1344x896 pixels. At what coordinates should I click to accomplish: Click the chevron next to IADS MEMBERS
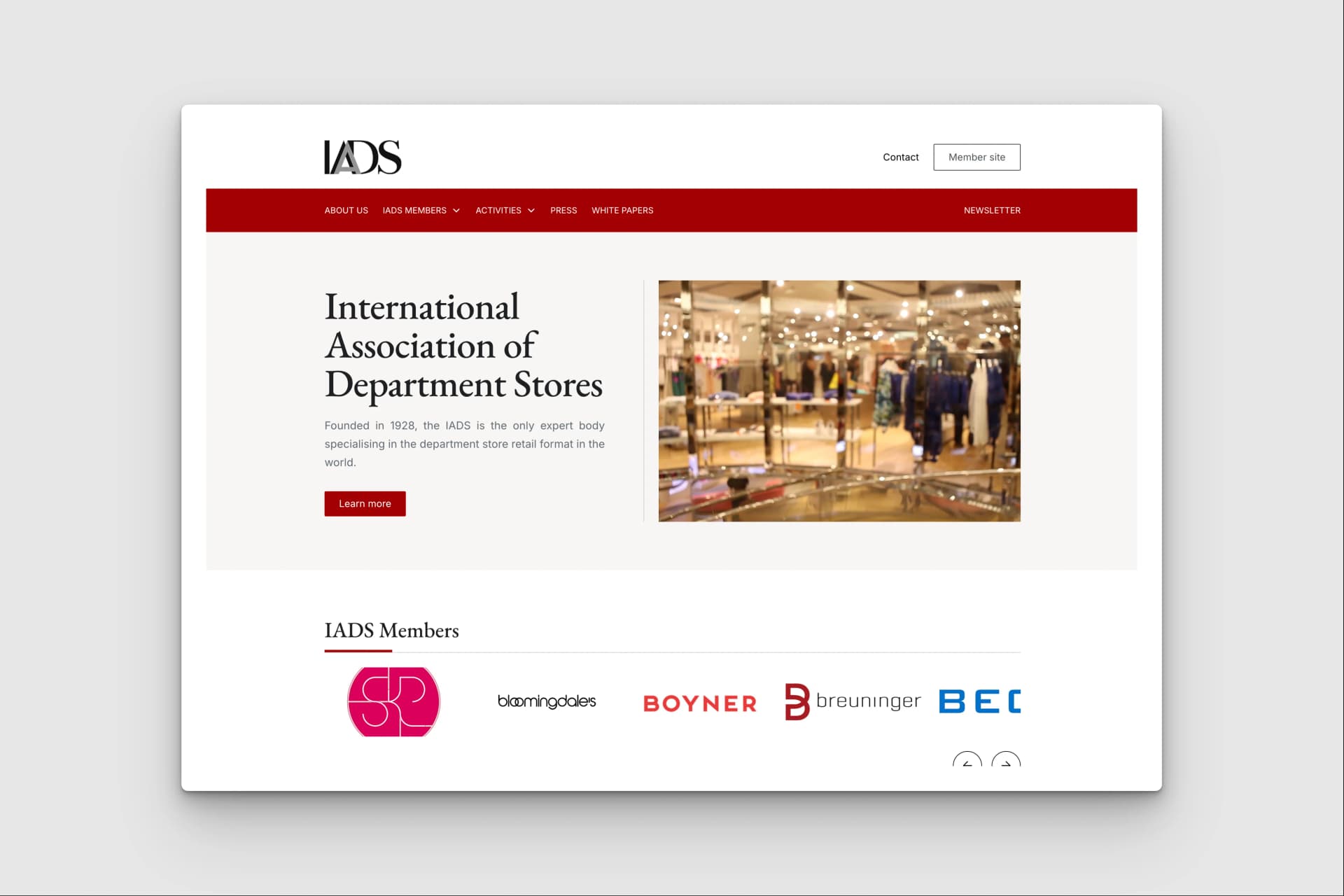457,210
